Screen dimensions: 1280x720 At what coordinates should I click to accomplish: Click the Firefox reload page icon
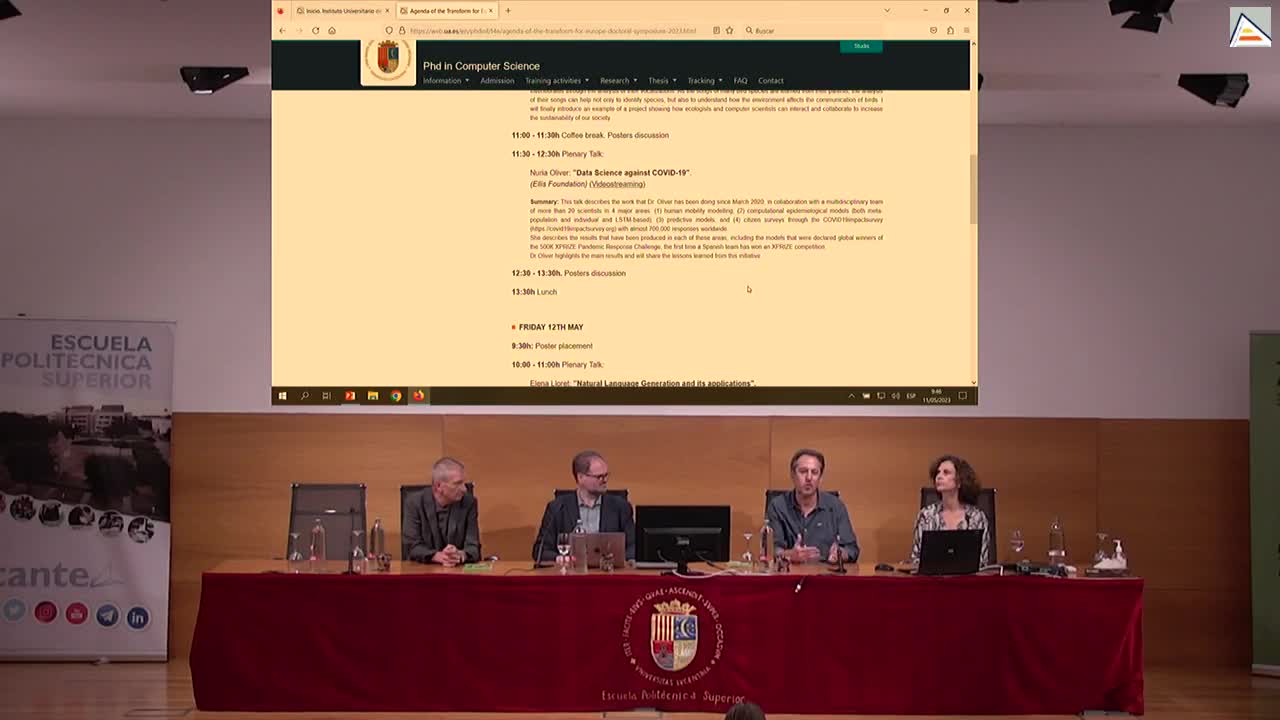[x=315, y=31]
